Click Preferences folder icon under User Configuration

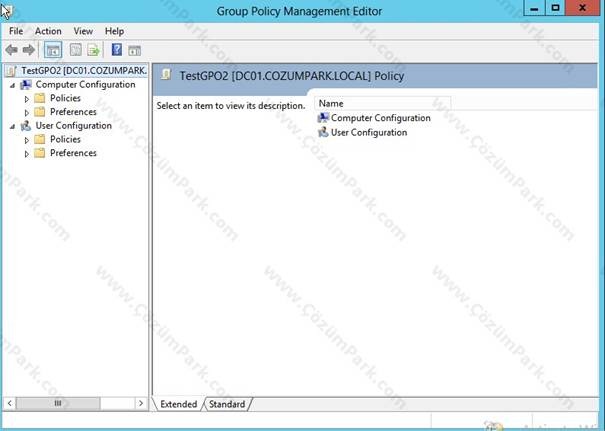tap(40, 153)
